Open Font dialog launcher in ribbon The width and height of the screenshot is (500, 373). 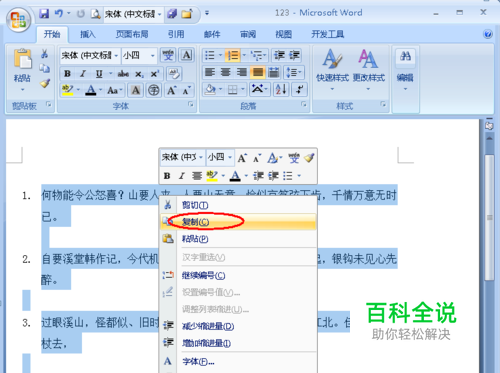pyautogui.click(x=191, y=104)
